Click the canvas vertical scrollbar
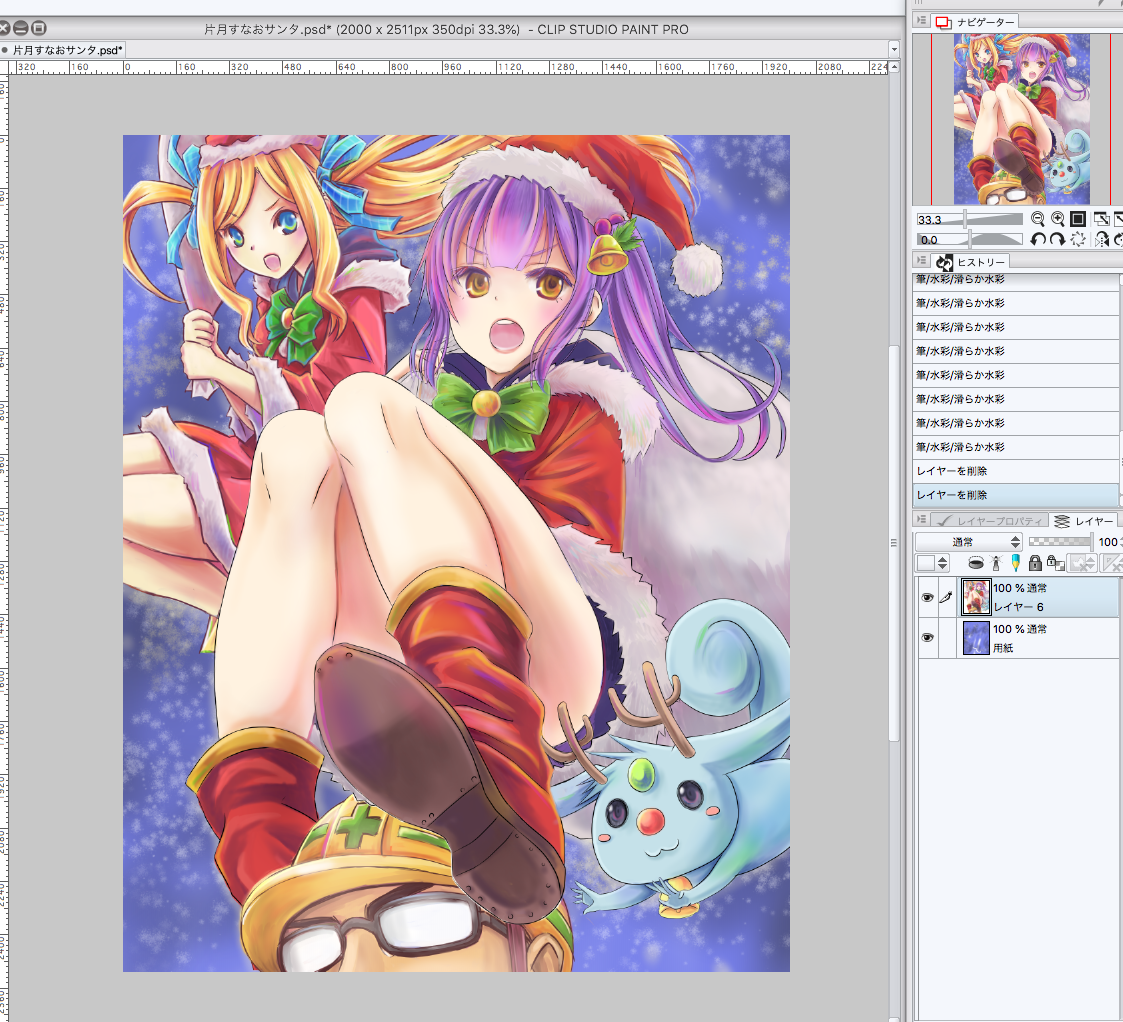The width and height of the screenshot is (1123, 1022). pyautogui.click(x=893, y=542)
